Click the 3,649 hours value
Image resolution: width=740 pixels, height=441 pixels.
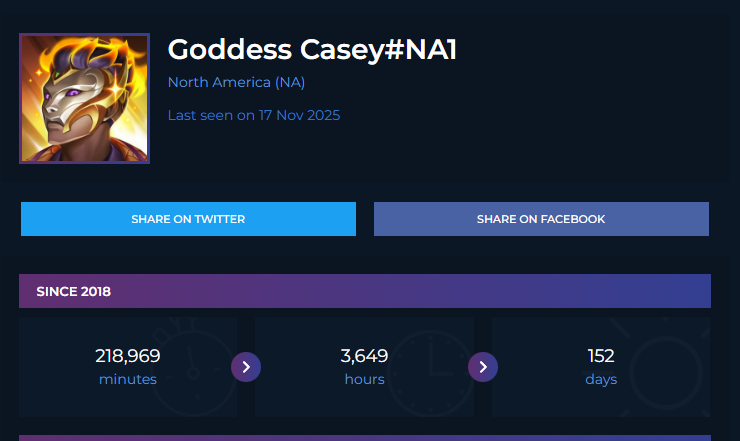click(x=364, y=356)
